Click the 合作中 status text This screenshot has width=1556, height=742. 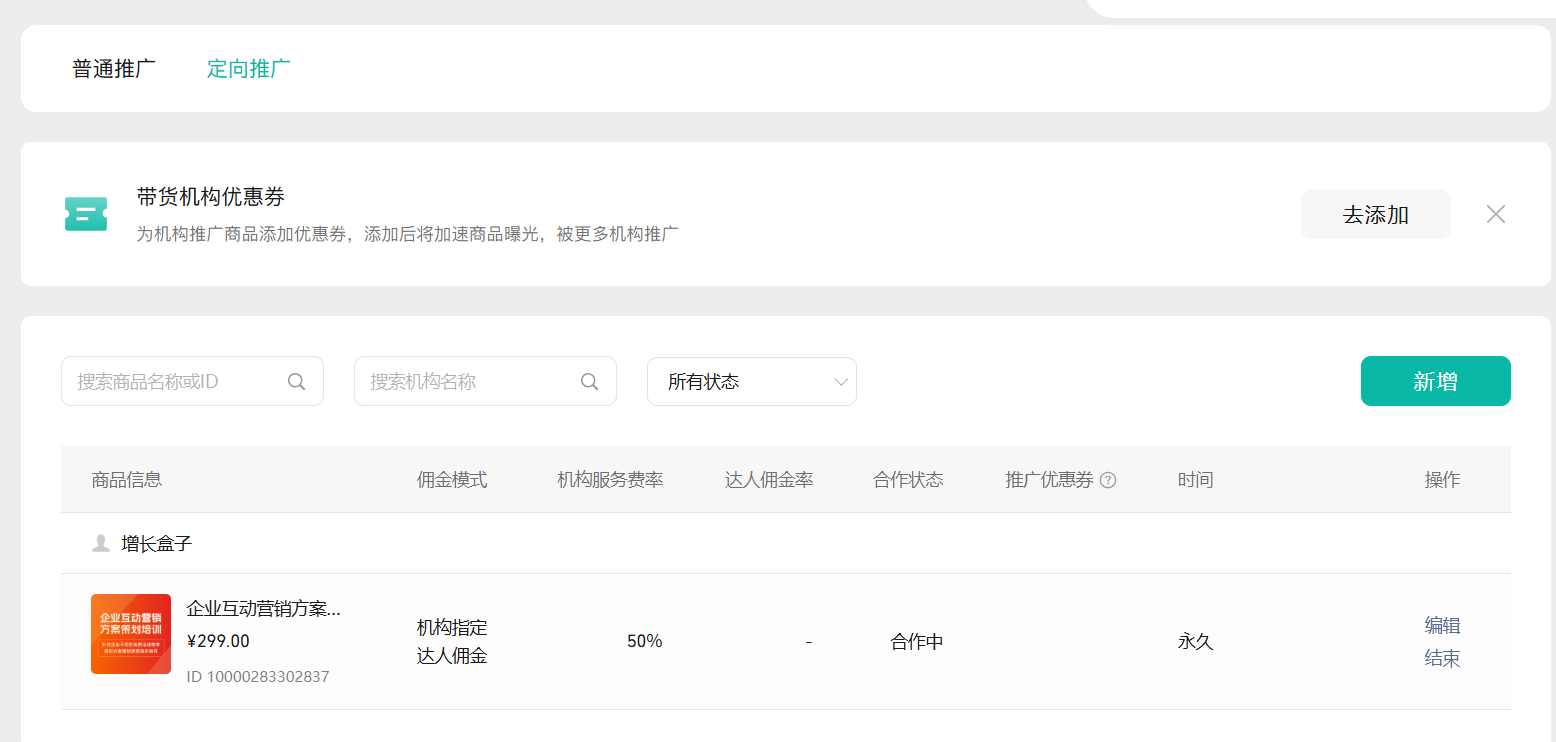(x=917, y=642)
